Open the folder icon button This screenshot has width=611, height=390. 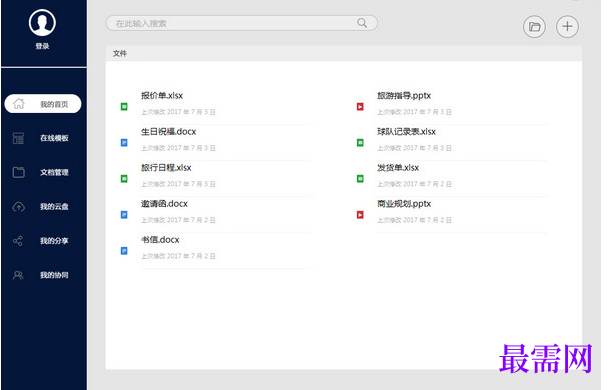(x=534, y=27)
